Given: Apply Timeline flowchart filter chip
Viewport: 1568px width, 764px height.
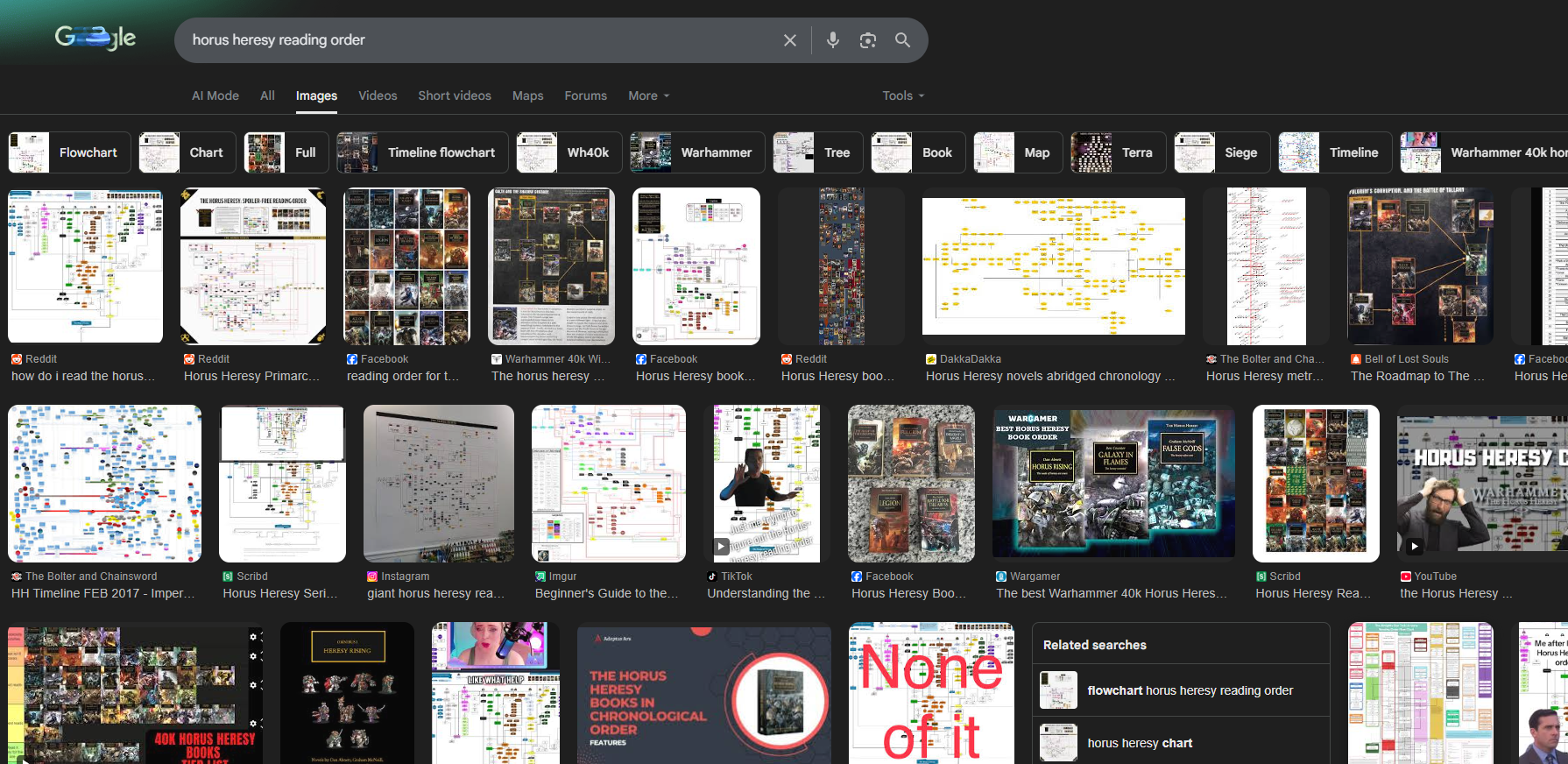Looking at the screenshot, I should pyautogui.click(x=422, y=152).
